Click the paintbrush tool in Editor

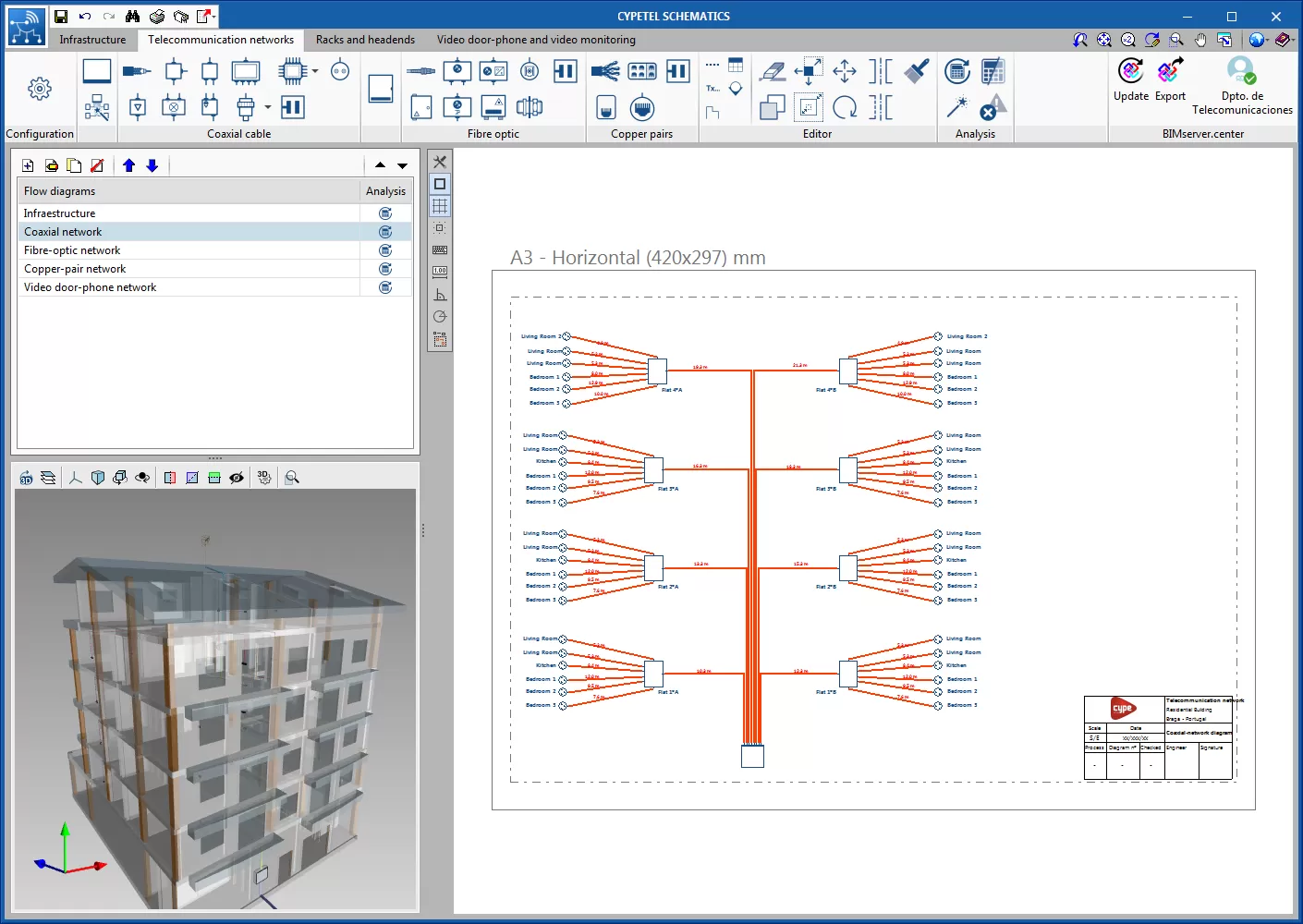(x=916, y=71)
